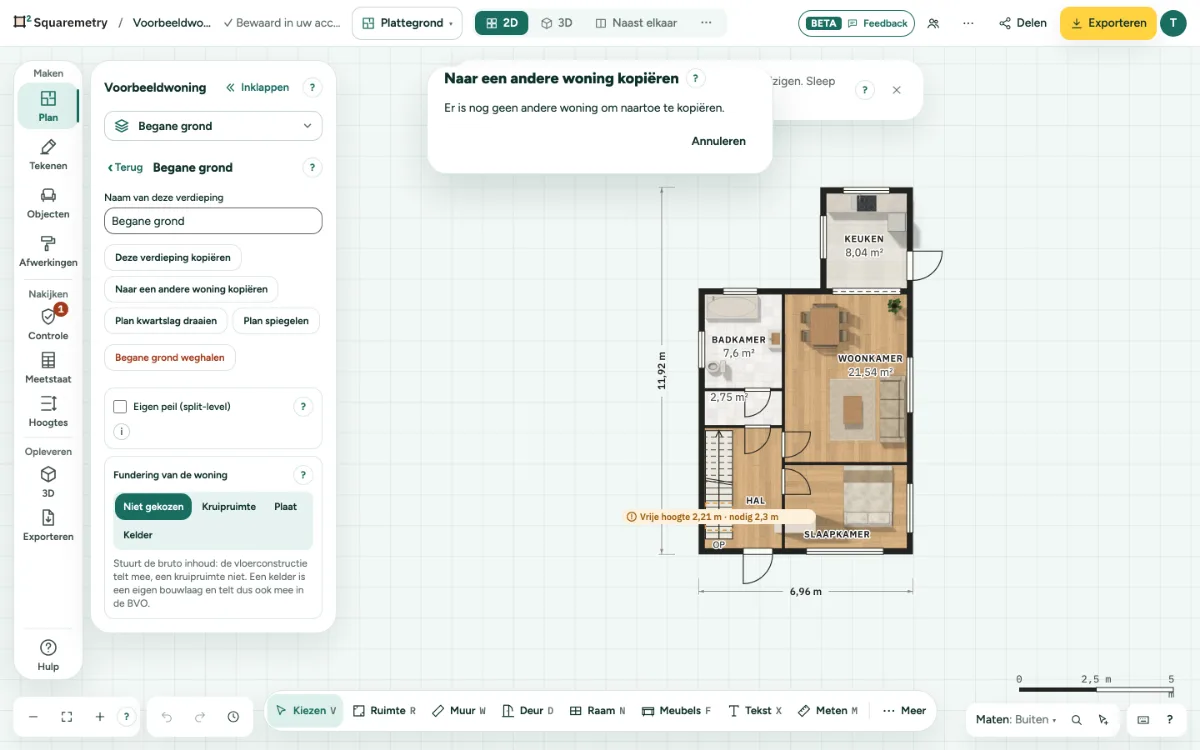Go back with the Terug link
This screenshot has height=750, width=1200.
[125, 168]
